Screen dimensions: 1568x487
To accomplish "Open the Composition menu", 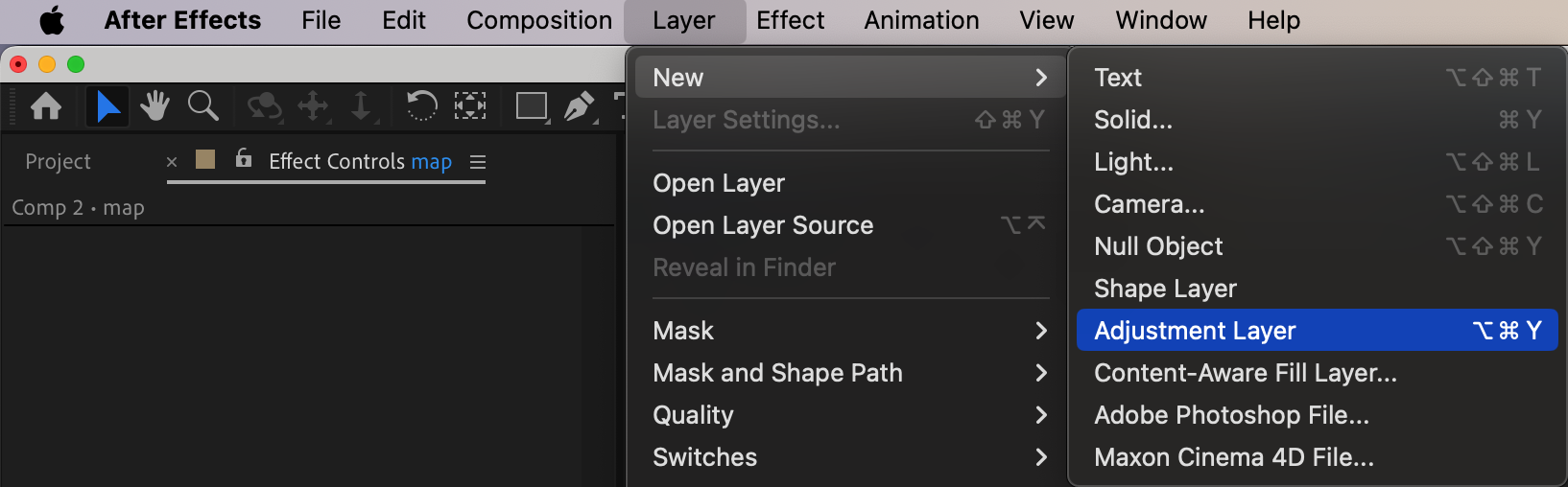I will (539, 20).
